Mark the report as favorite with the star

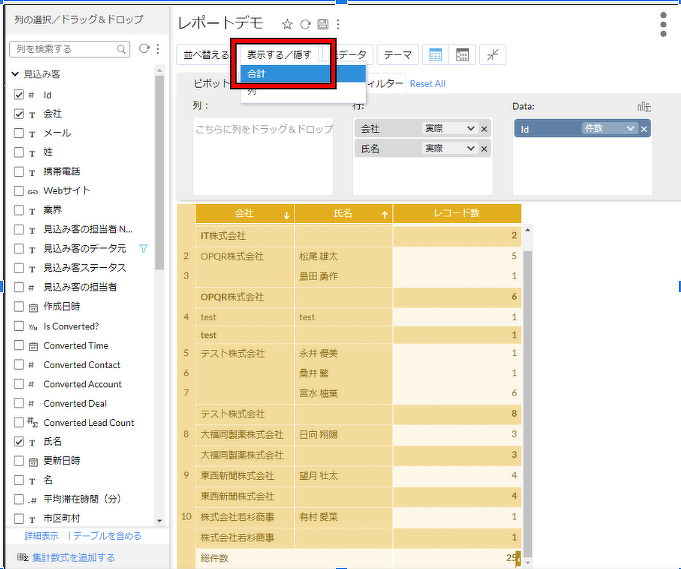(x=288, y=24)
